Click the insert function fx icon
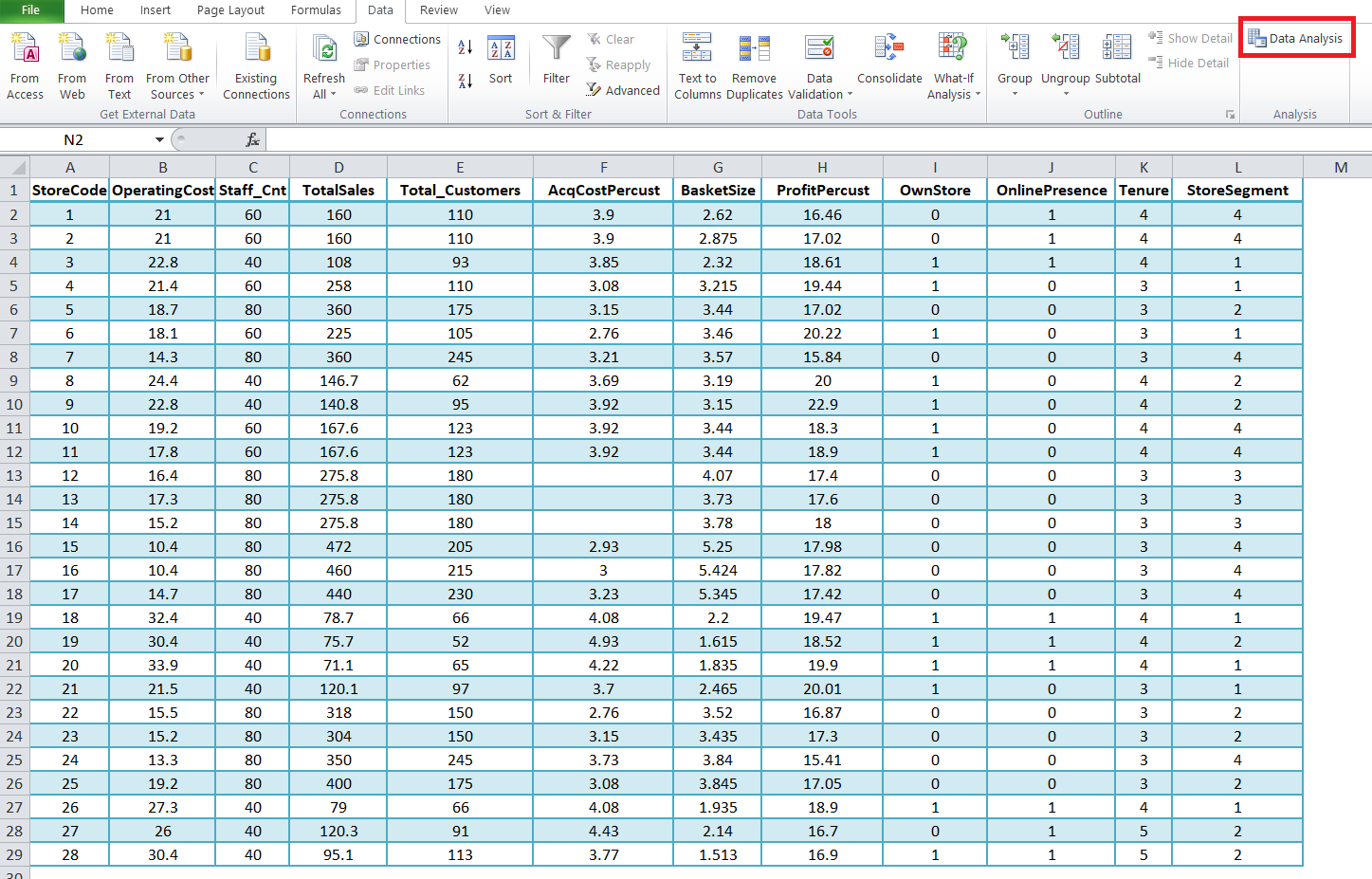 pyautogui.click(x=252, y=139)
